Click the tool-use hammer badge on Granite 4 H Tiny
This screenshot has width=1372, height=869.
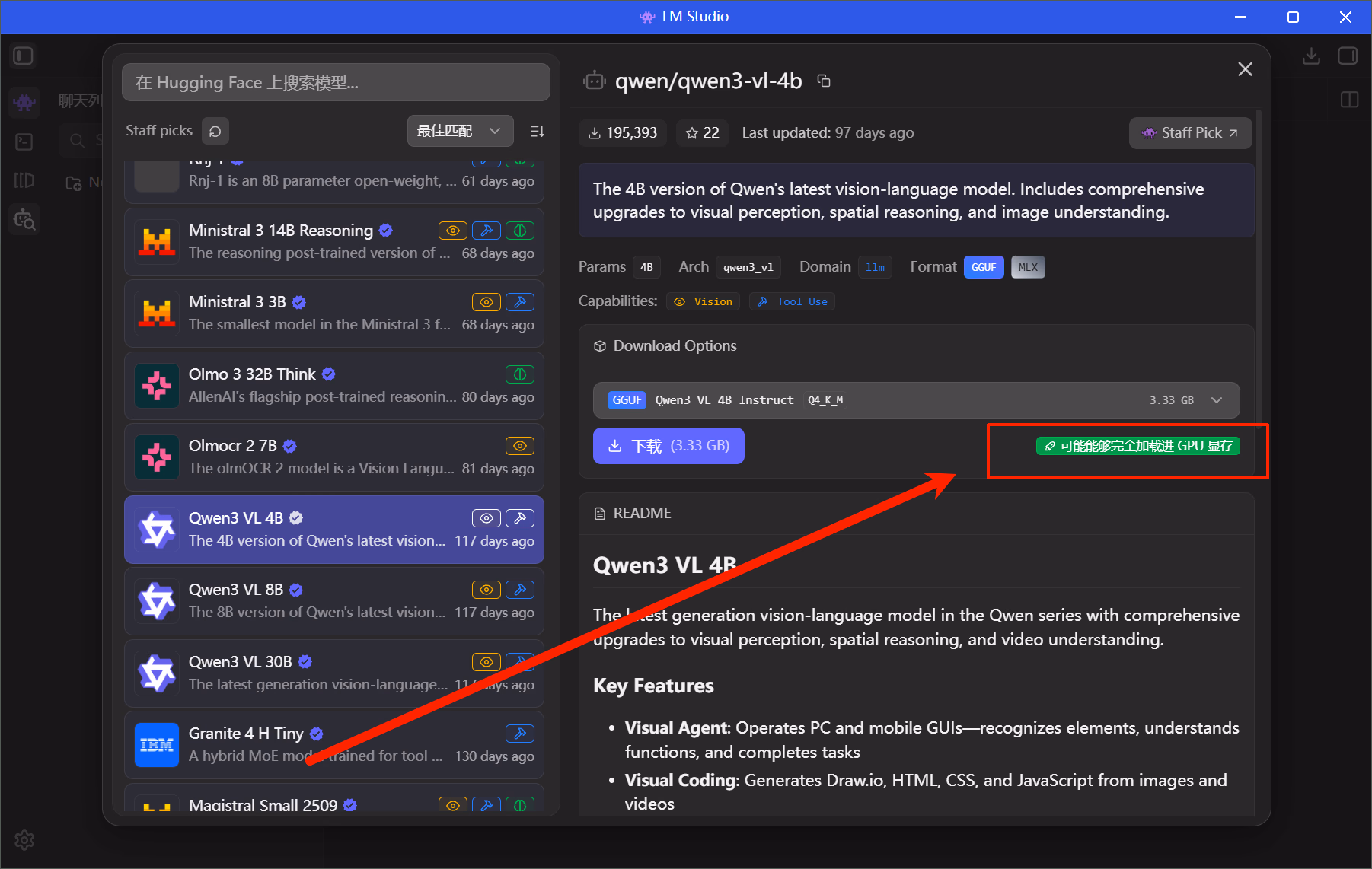point(520,734)
